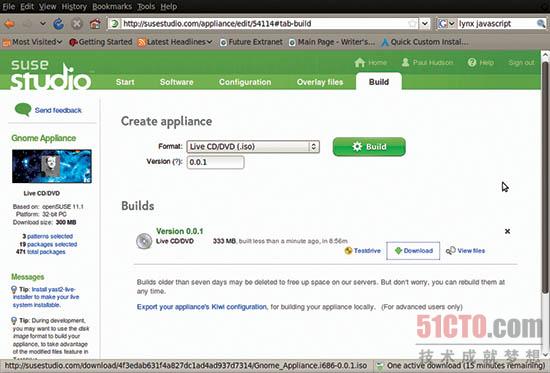Open the Help question mark icon
The width and height of the screenshot is (550, 373).
[472, 62]
